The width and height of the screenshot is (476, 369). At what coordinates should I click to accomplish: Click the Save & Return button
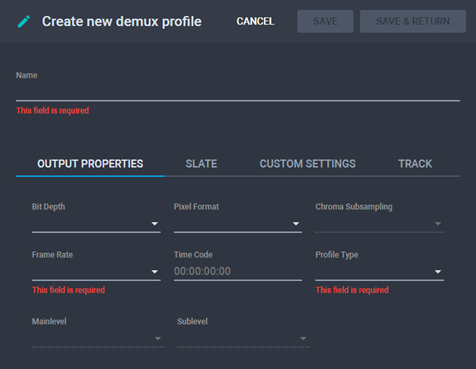click(413, 21)
